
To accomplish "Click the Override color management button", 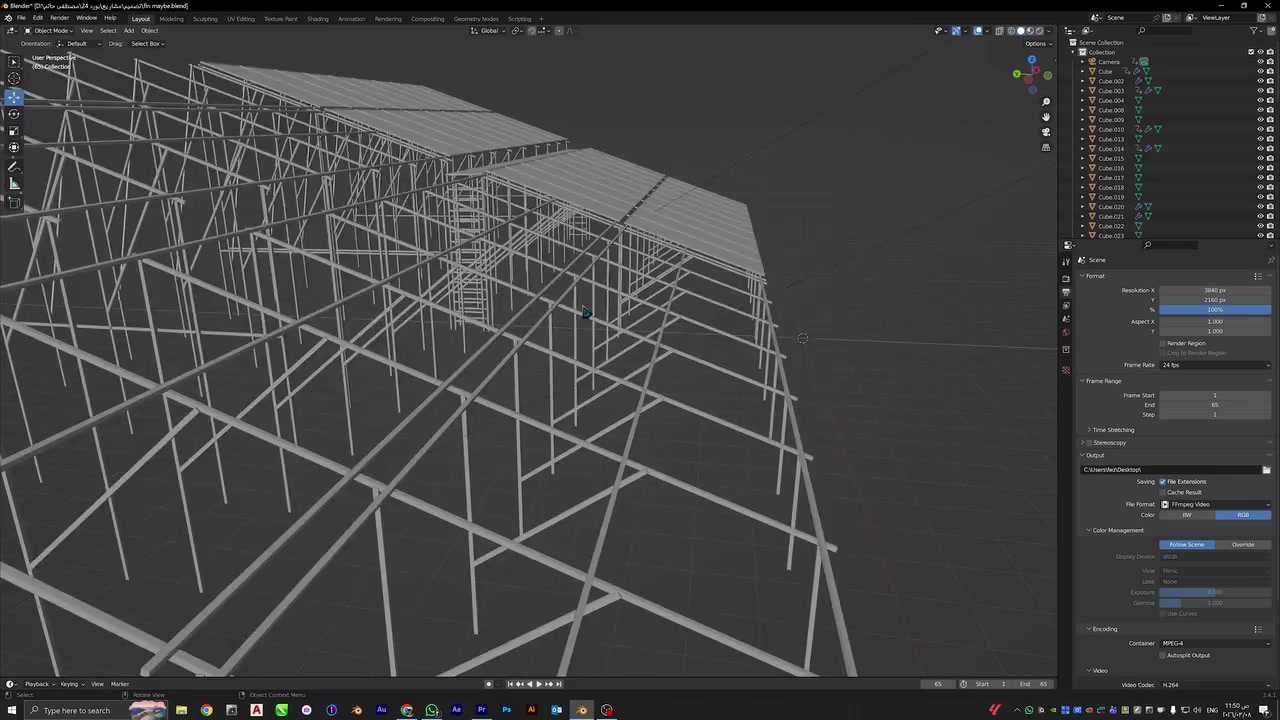I will point(1243,545).
